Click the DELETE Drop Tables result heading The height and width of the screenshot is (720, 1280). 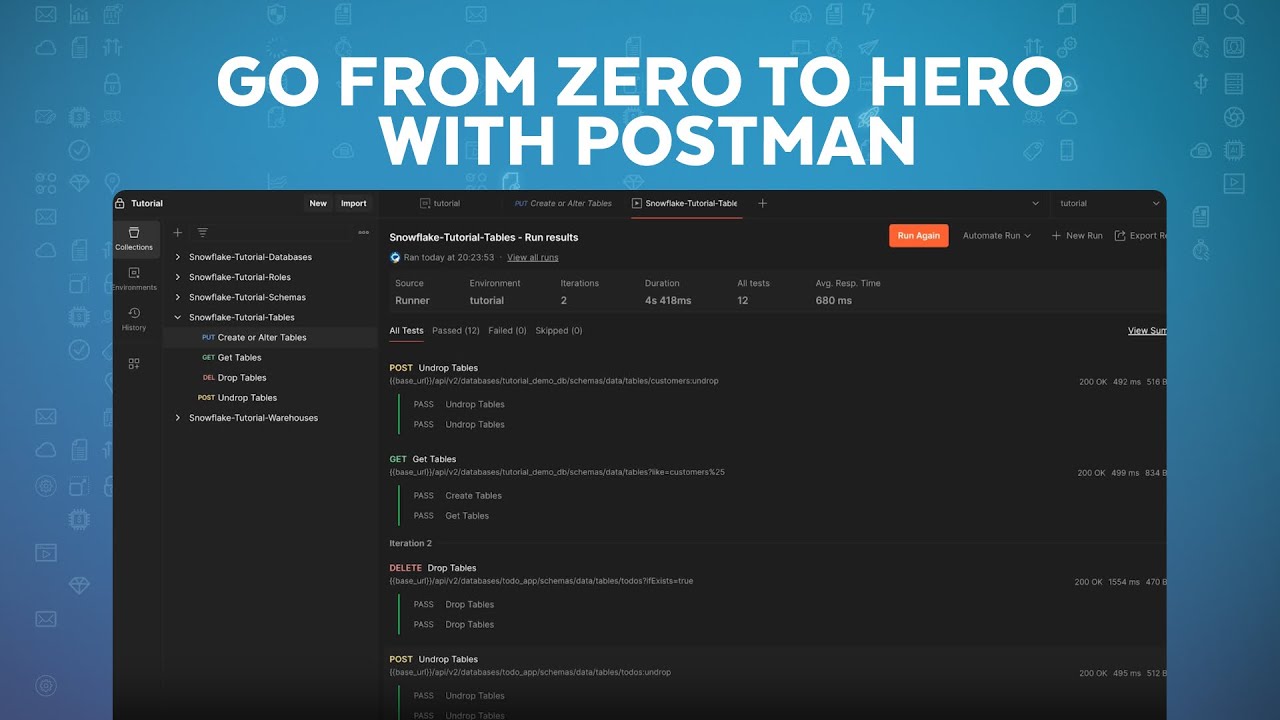pos(433,568)
